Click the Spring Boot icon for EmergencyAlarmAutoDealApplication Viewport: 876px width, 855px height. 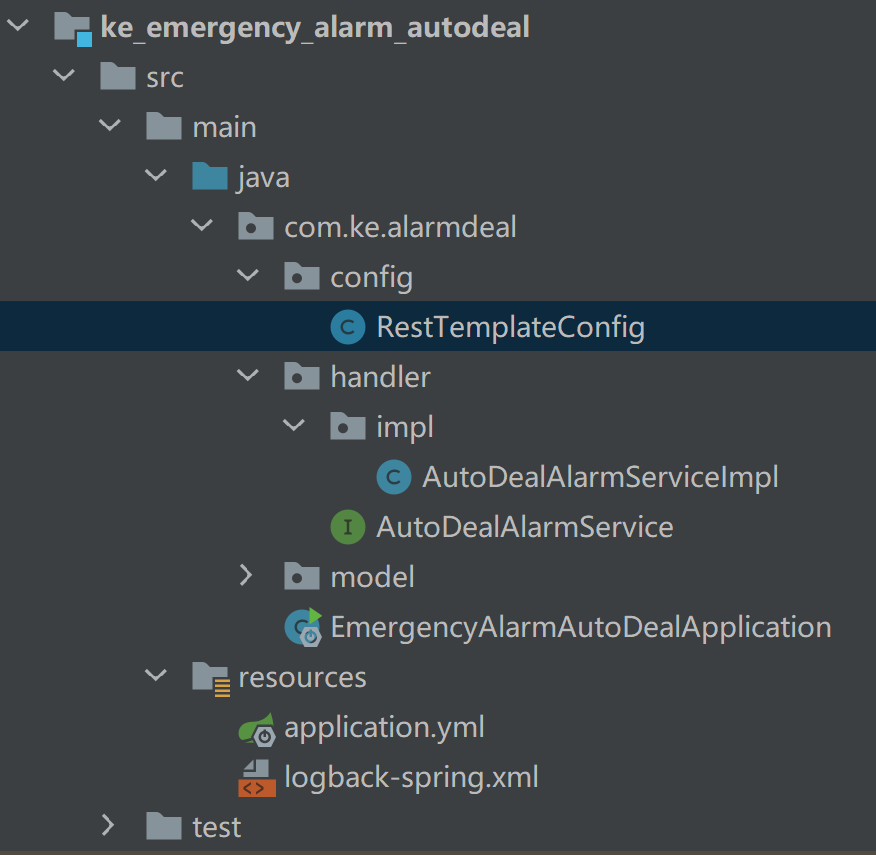(302, 627)
